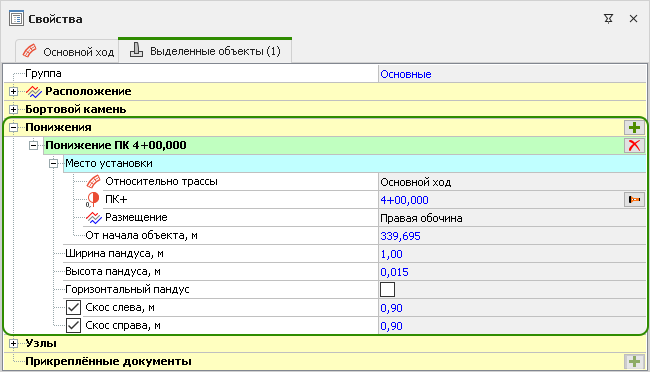
Task: Click the Свойства panel icon
Action: (x=16, y=19)
